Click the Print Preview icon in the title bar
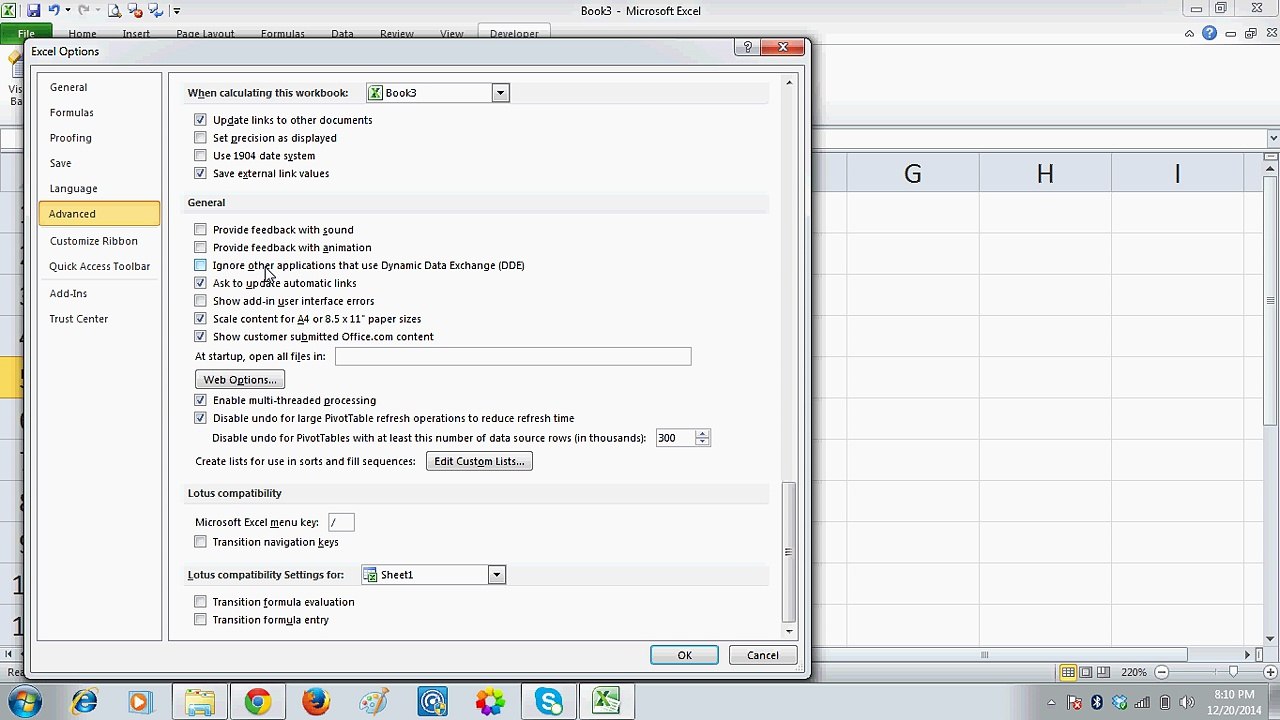 click(114, 11)
